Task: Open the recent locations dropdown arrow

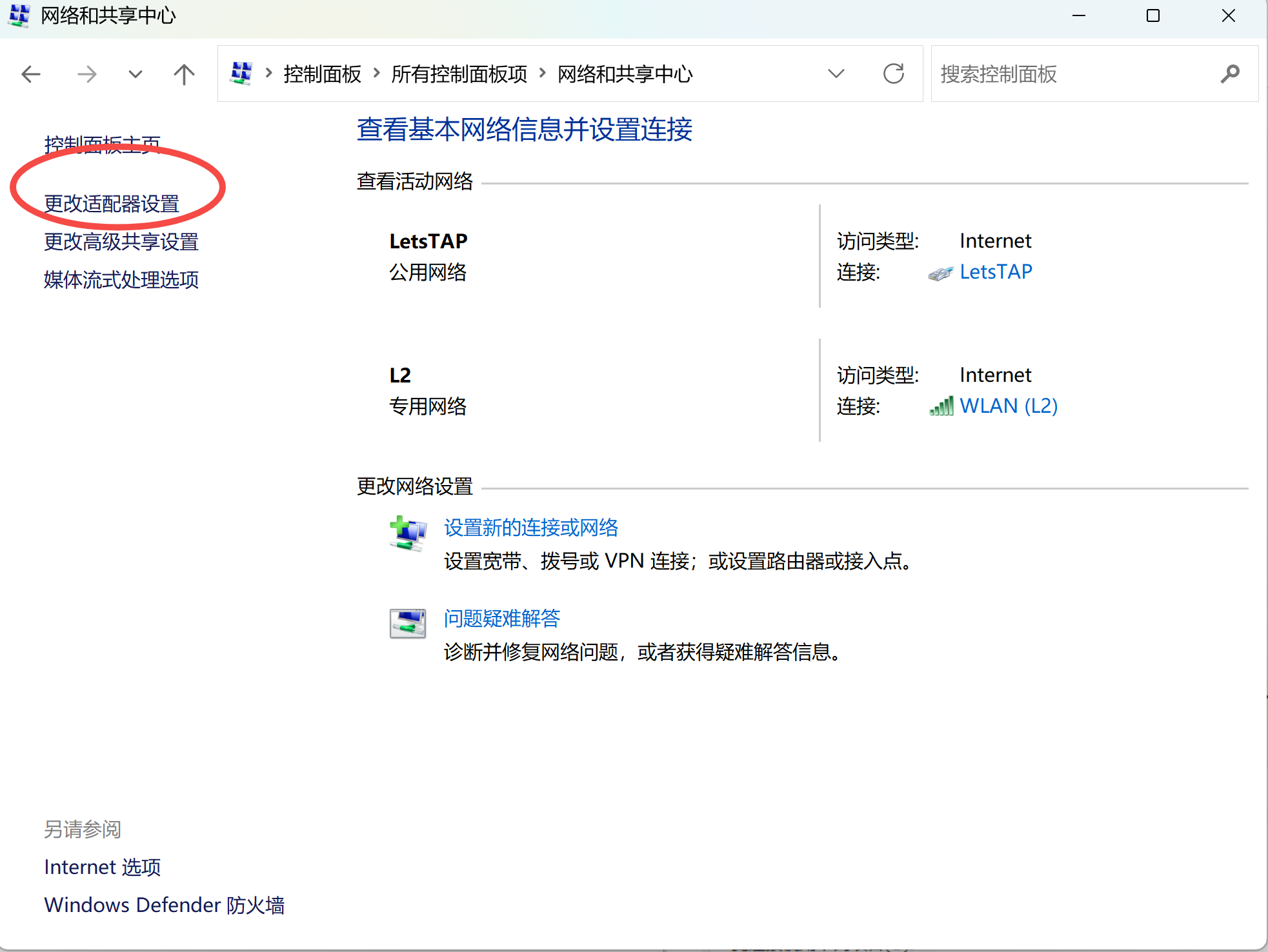Action: pyautogui.click(x=136, y=74)
